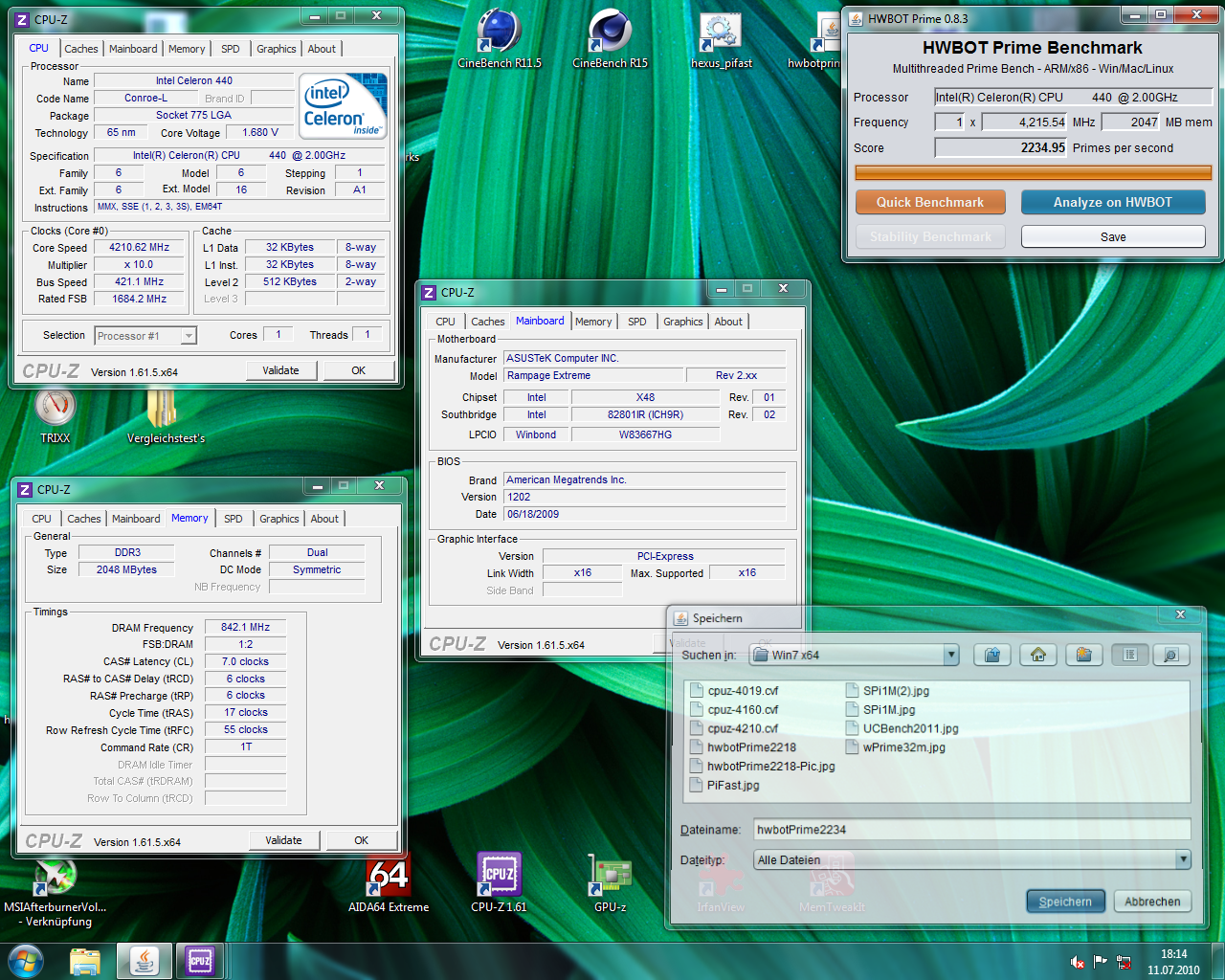Select cpuz-4160.cvf file
This screenshot has width=1225, height=980.
[x=734, y=710]
